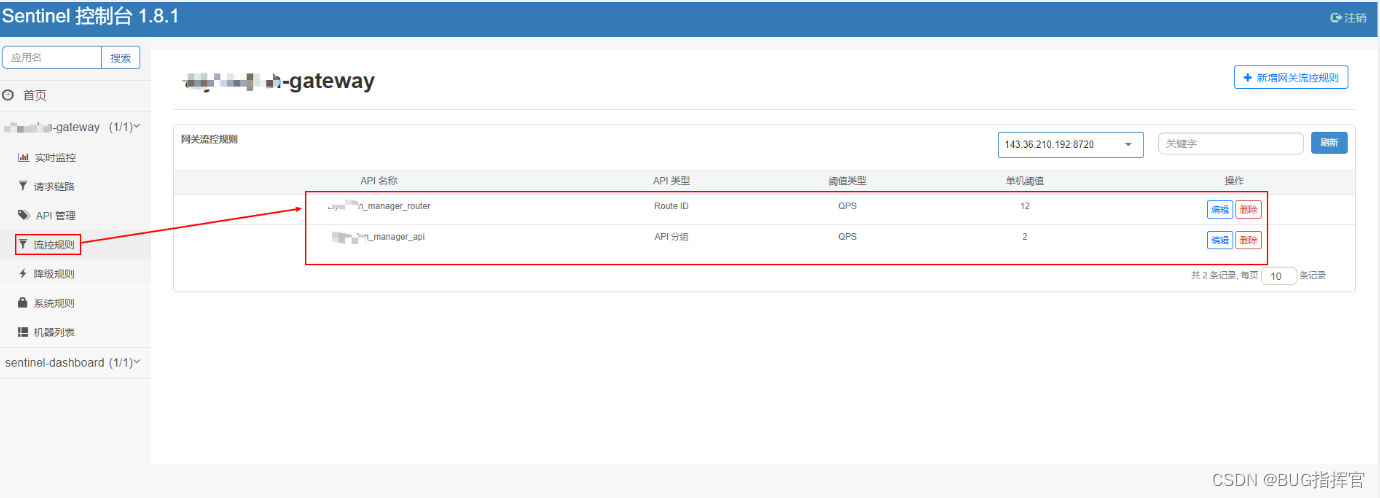Open the machine IP 143.36.210.192:8720 dropdown
Viewport: 1380px width, 498px height.
[1070, 144]
